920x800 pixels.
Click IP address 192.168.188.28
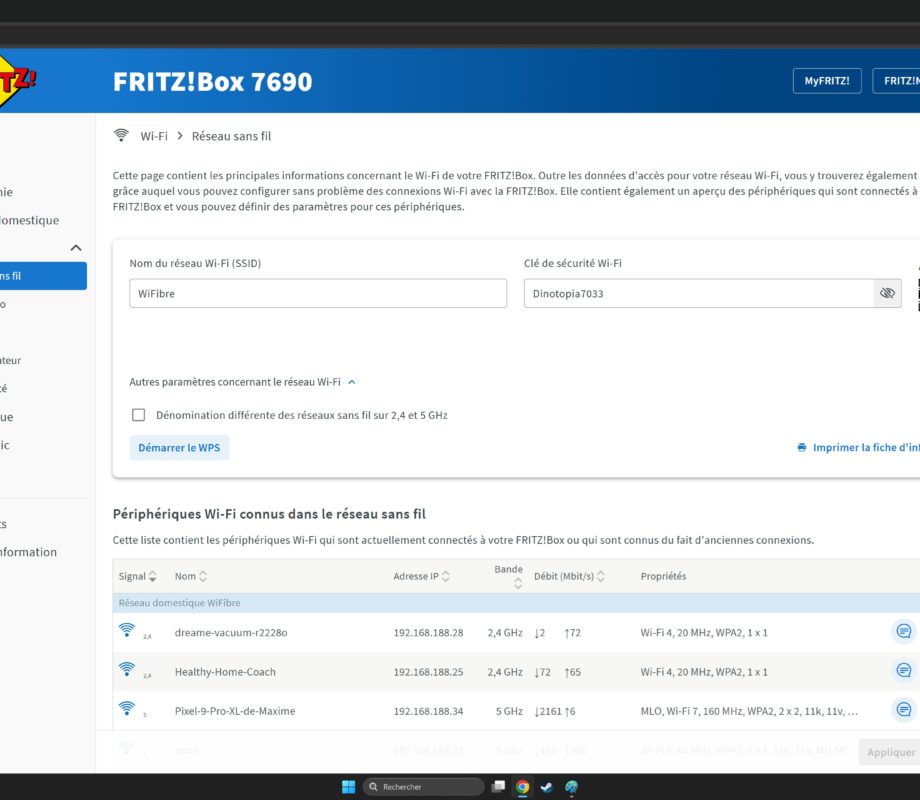tap(428, 633)
